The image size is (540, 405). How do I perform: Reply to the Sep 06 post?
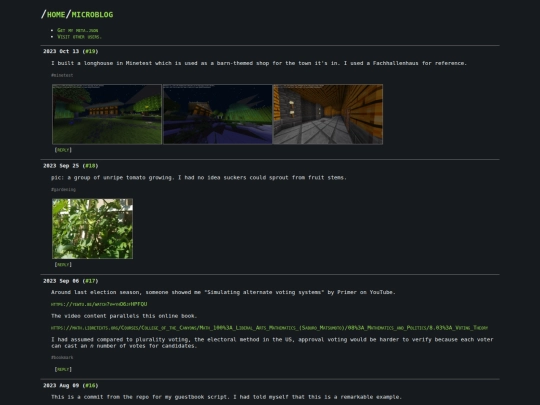(x=63, y=369)
